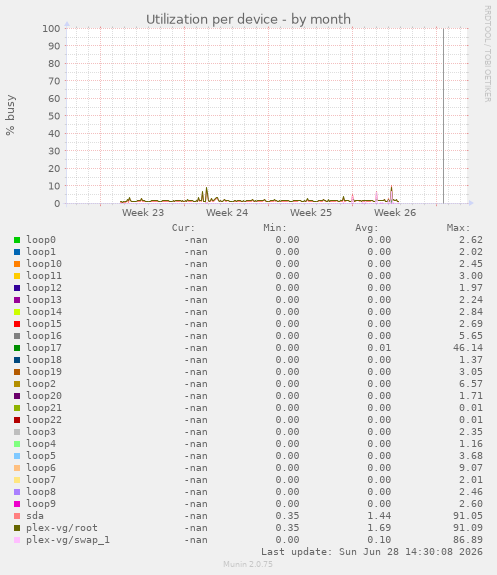Click the sda salmon color swatch
Screen dimensions: 497x575
[x=17, y=516]
